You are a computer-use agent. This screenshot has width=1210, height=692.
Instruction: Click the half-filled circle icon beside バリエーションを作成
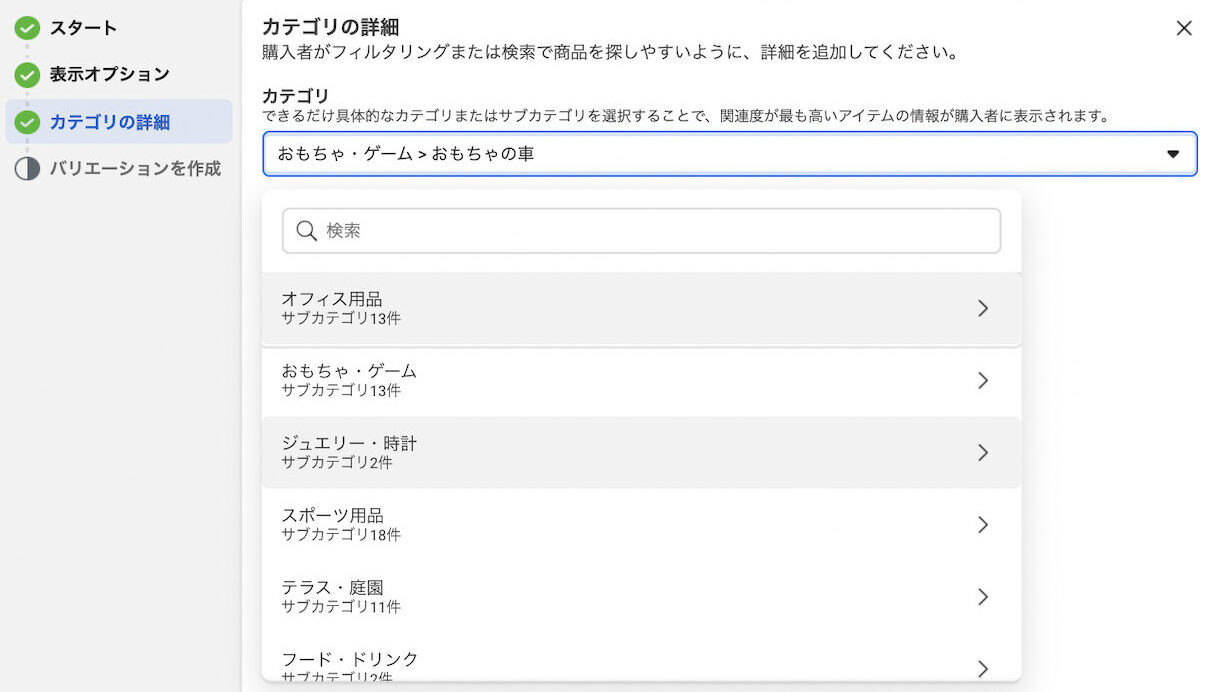coord(27,168)
